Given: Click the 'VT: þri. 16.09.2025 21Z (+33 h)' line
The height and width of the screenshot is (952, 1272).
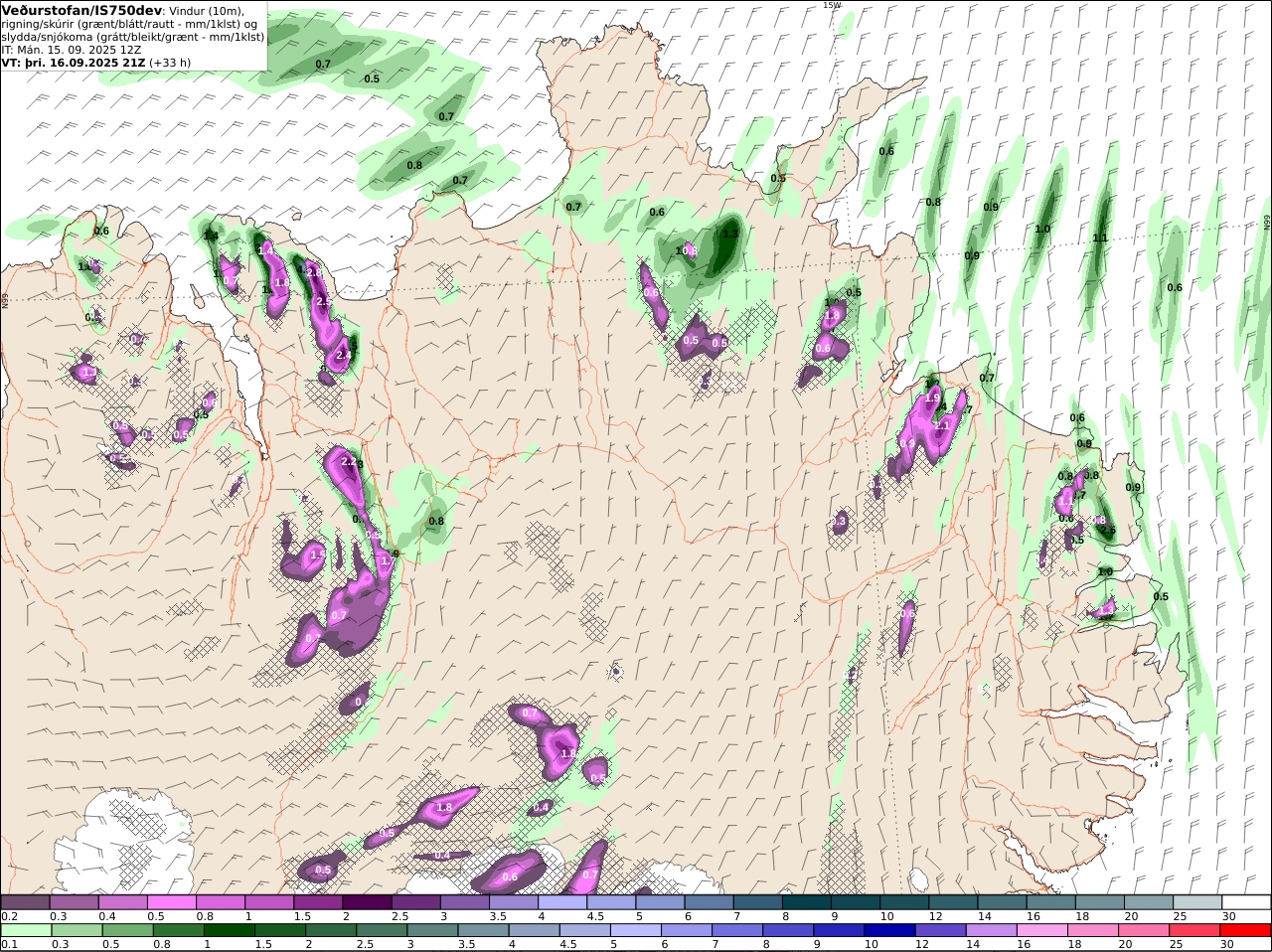Looking at the screenshot, I should click(96, 62).
